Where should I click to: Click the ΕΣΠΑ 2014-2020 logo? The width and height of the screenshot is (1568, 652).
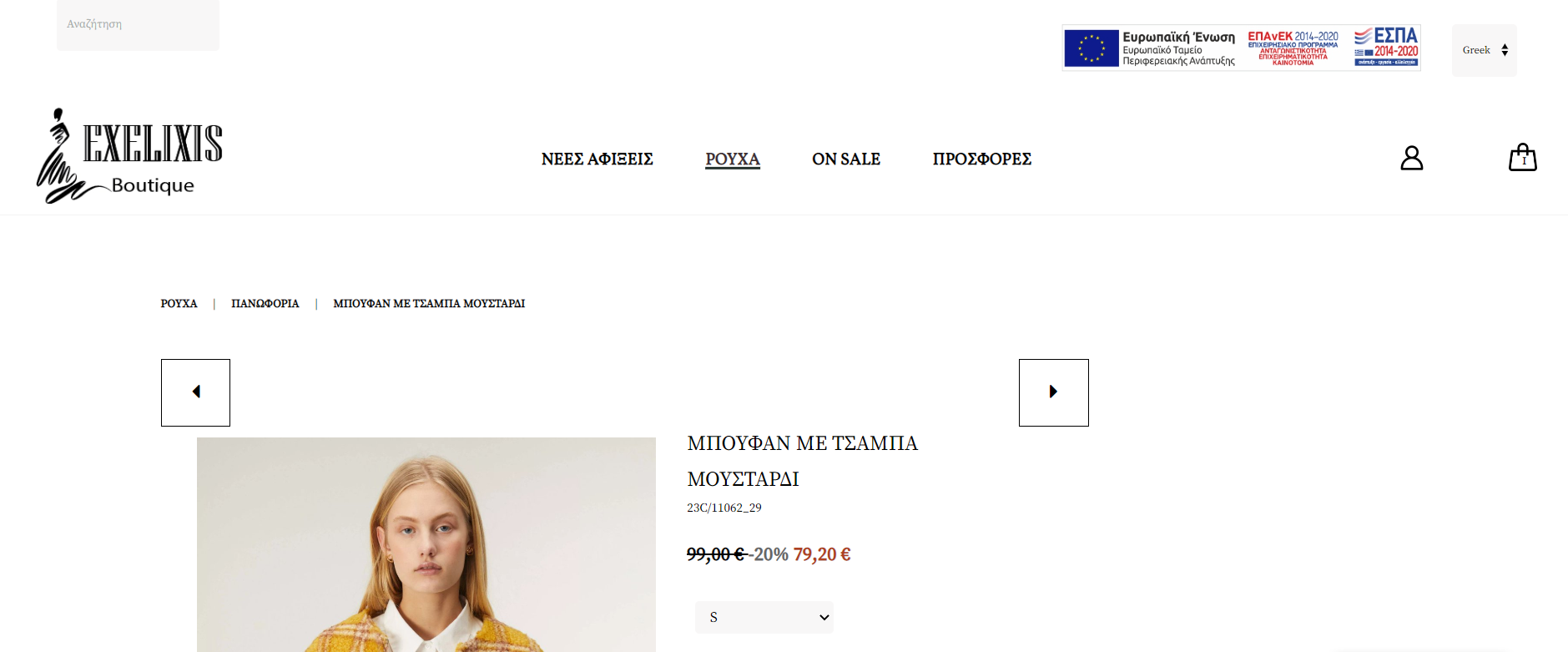pos(1386,47)
